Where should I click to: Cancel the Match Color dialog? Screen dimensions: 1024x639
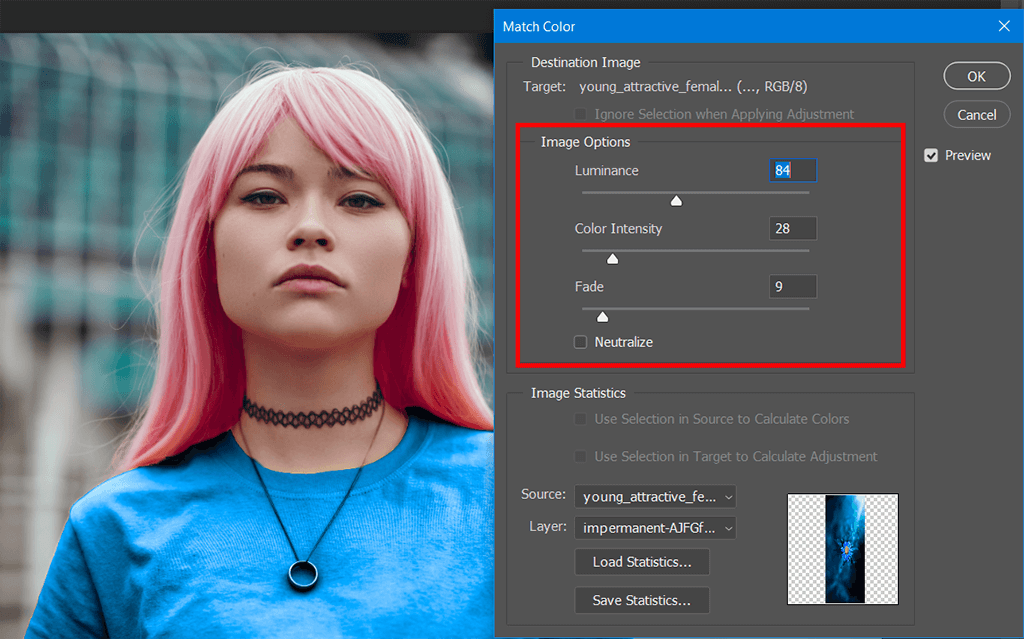point(976,115)
